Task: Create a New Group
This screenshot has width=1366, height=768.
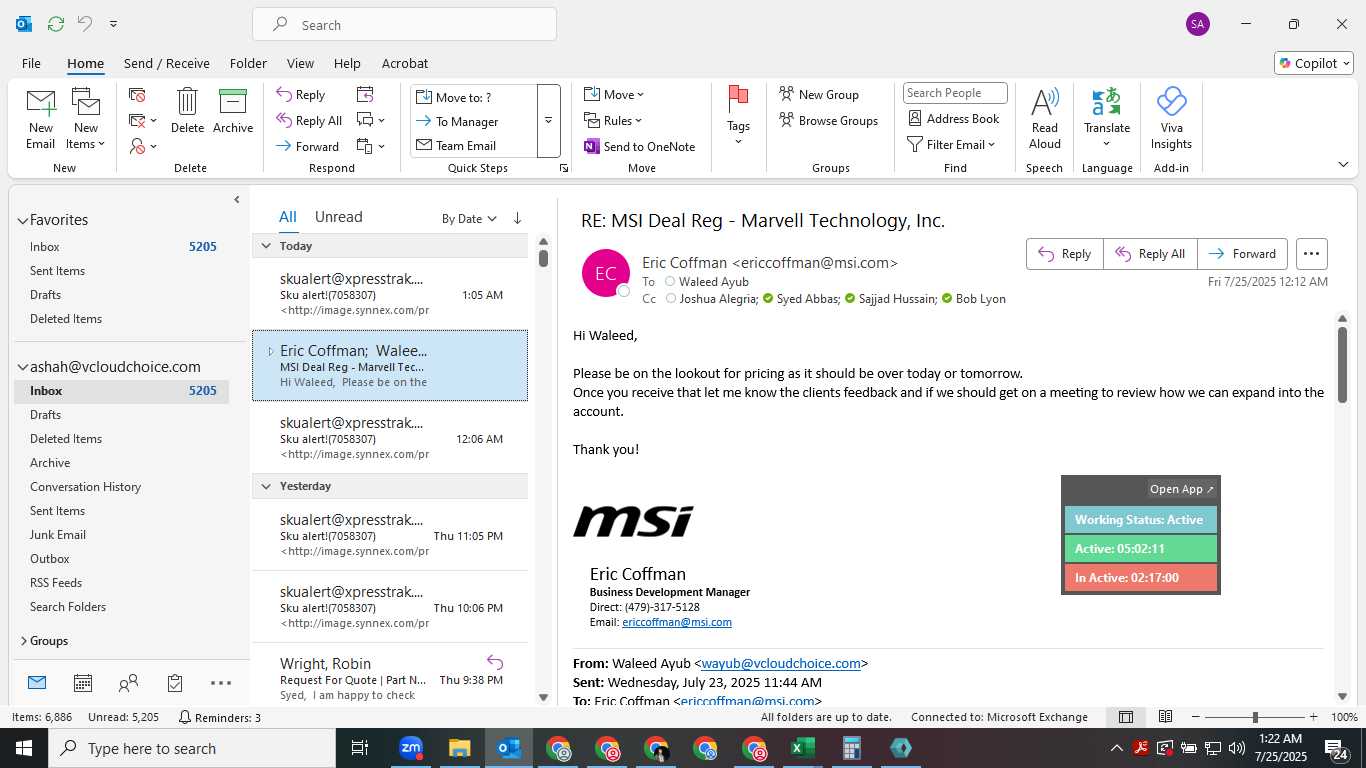Action: coord(819,94)
